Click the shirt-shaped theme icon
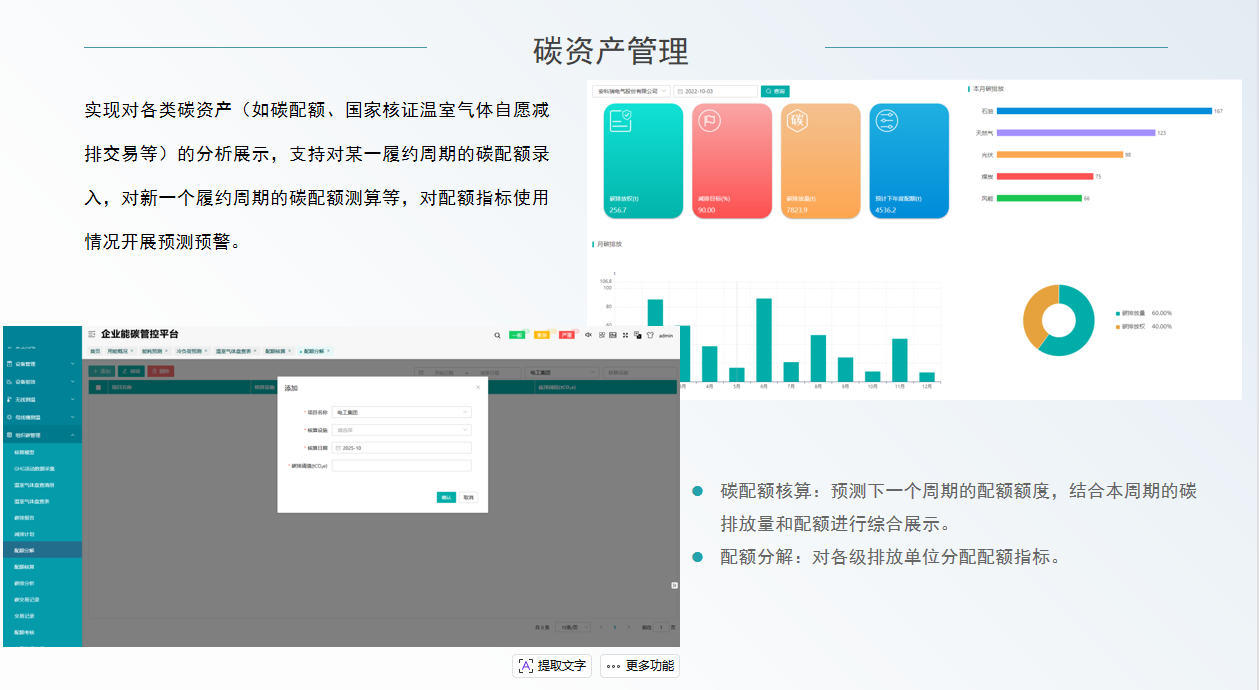The image size is (1259, 690). tap(649, 335)
